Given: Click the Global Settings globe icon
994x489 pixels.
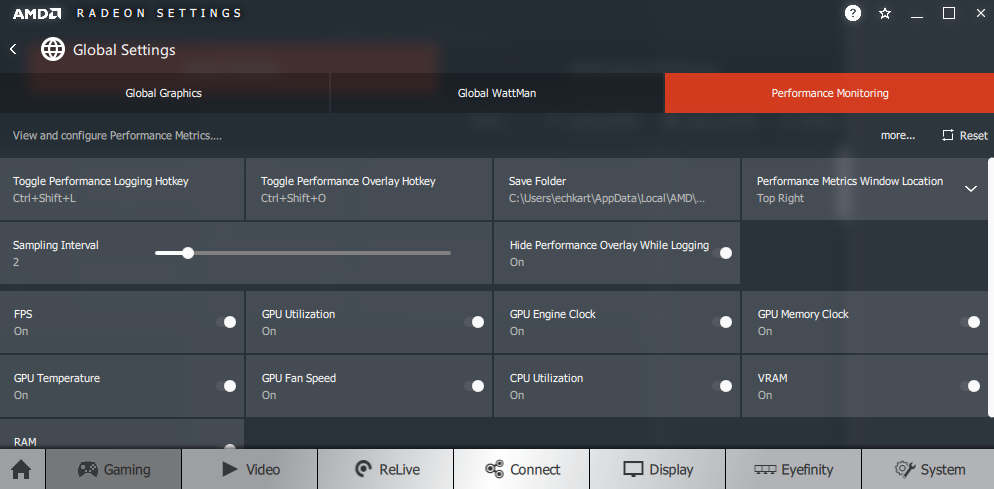Looking at the screenshot, I should click(x=53, y=49).
